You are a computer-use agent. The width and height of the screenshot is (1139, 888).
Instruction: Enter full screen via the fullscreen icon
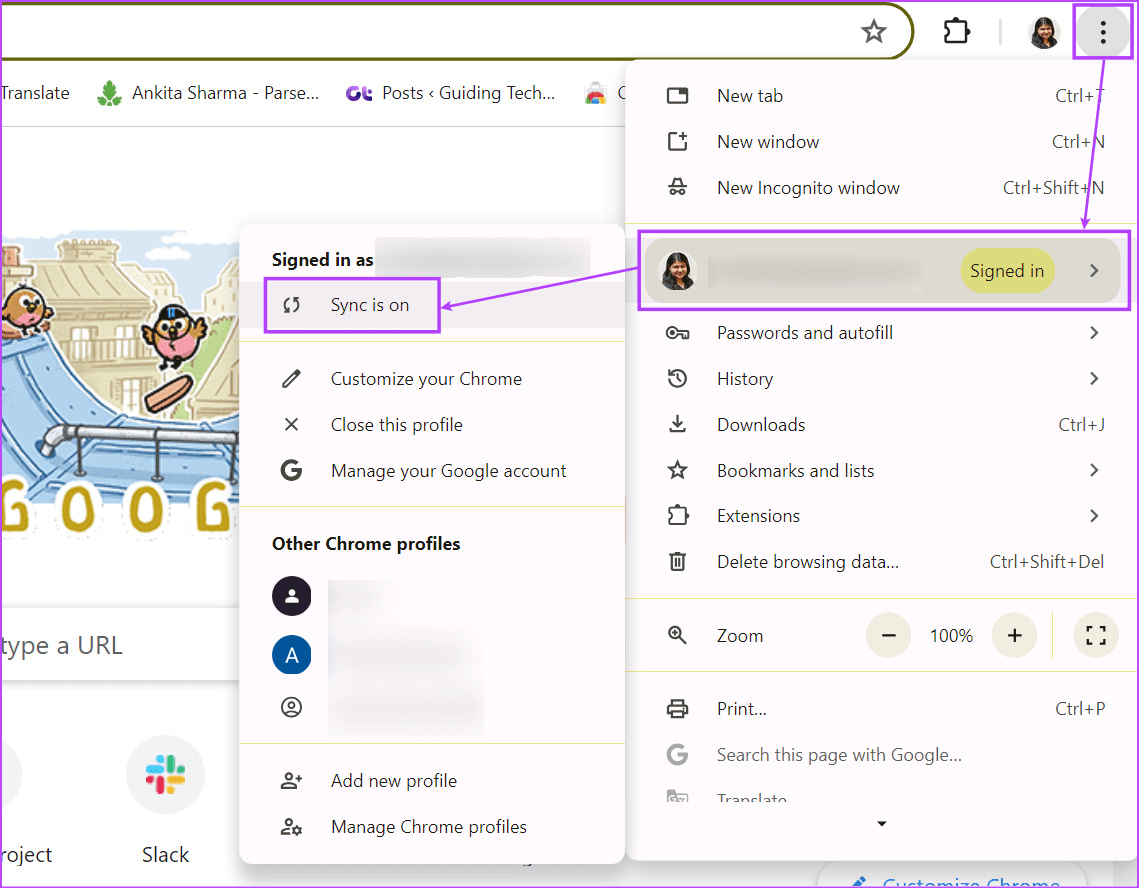coord(1096,635)
